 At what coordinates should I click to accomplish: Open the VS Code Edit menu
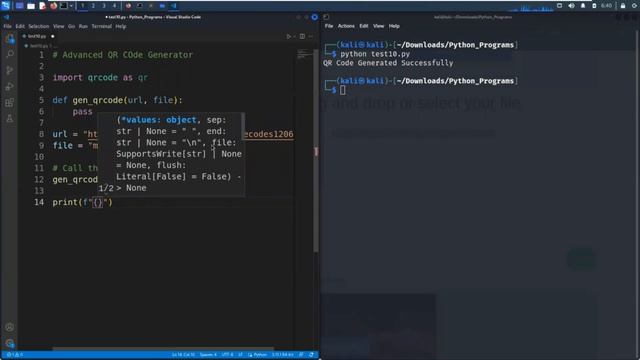click(x=20, y=26)
